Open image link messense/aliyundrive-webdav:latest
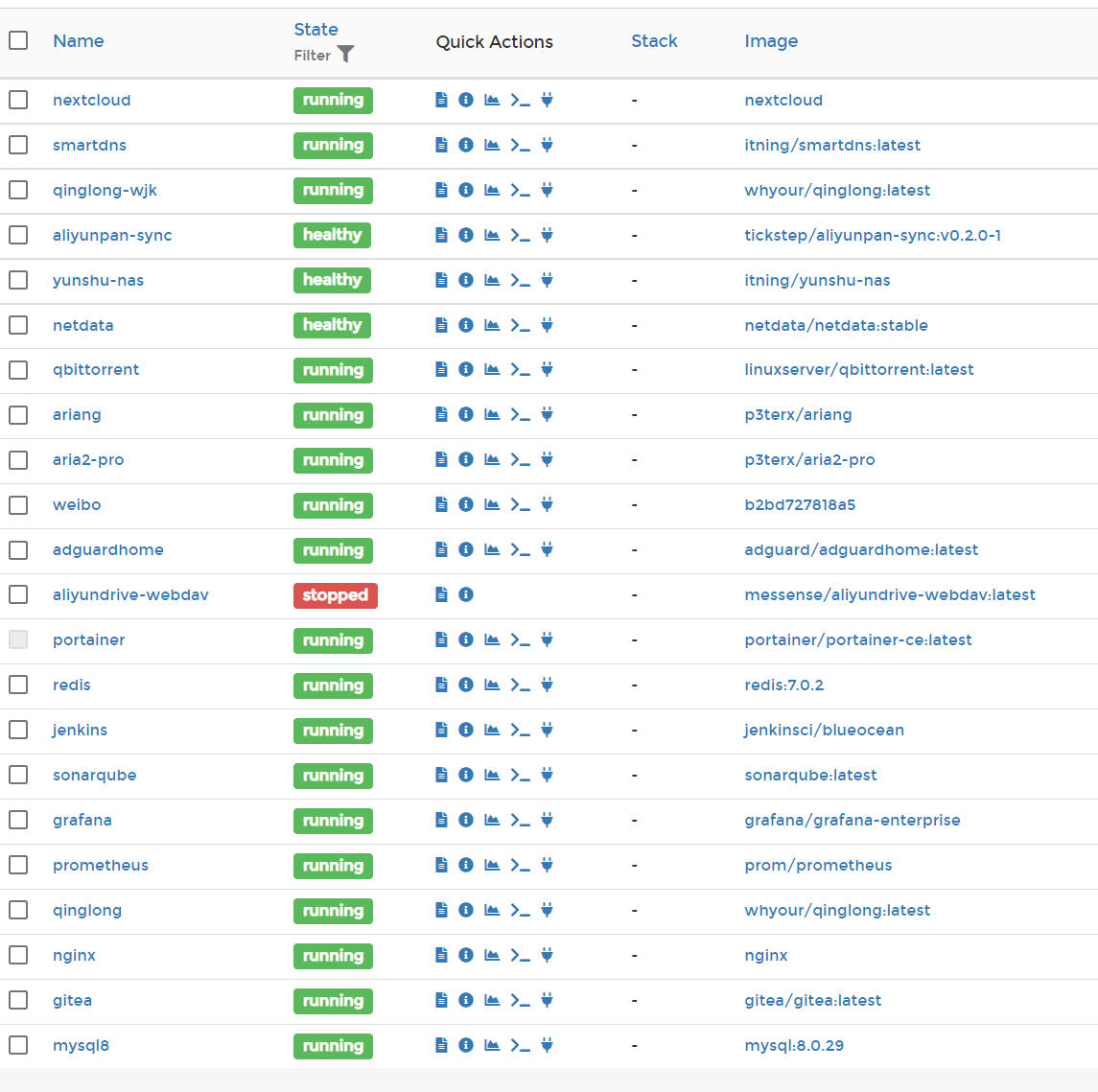Image resolution: width=1098 pixels, height=1092 pixels. pyautogui.click(x=890, y=595)
